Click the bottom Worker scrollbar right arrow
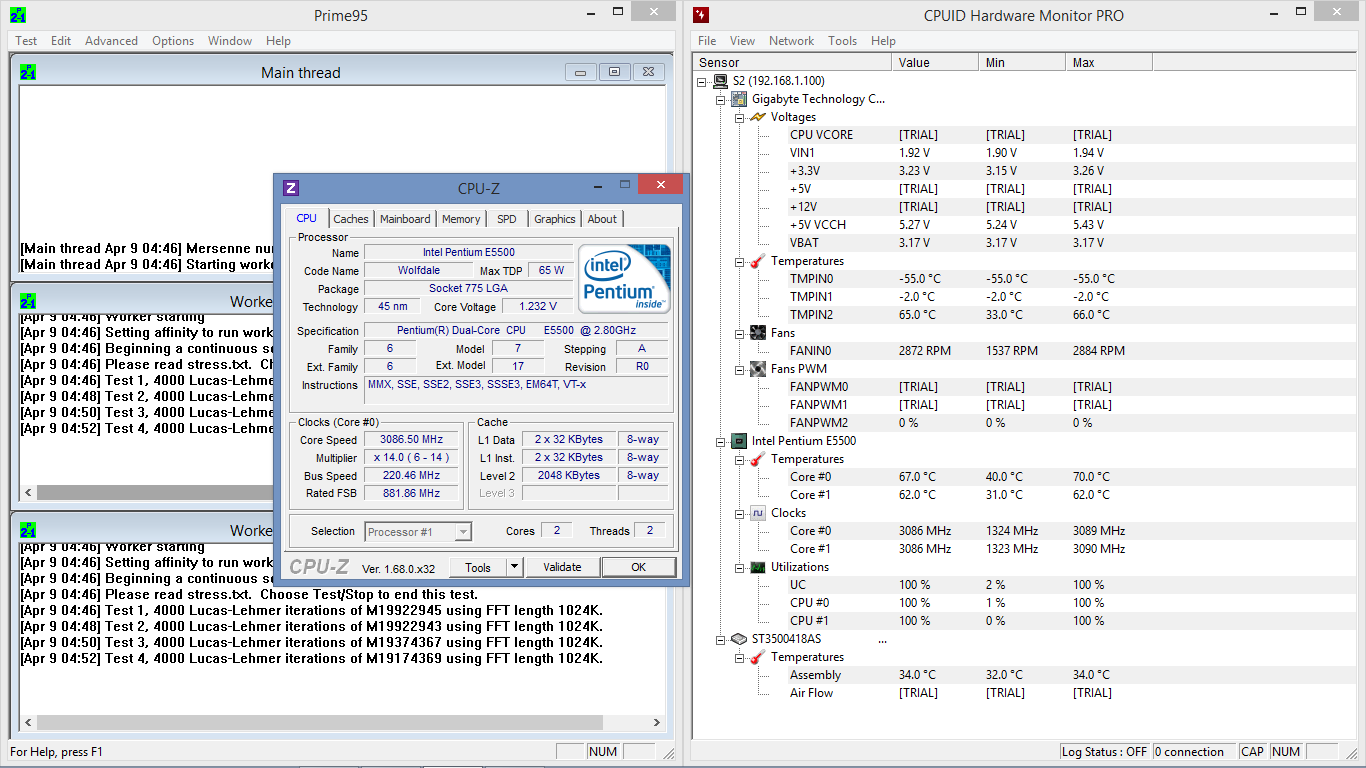This screenshot has width=1366, height=768. [x=657, y=722]
